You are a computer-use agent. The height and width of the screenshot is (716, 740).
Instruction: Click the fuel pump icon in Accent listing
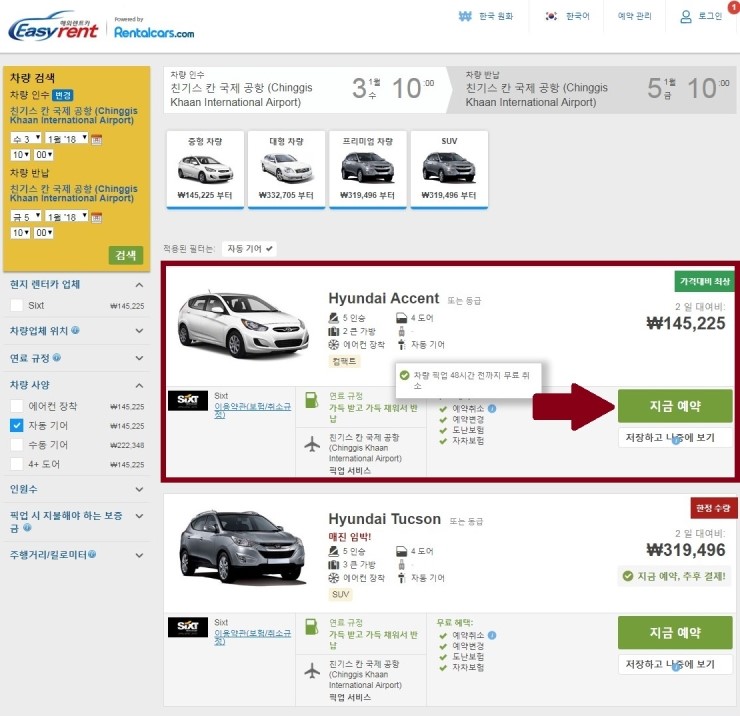point(311,400)
